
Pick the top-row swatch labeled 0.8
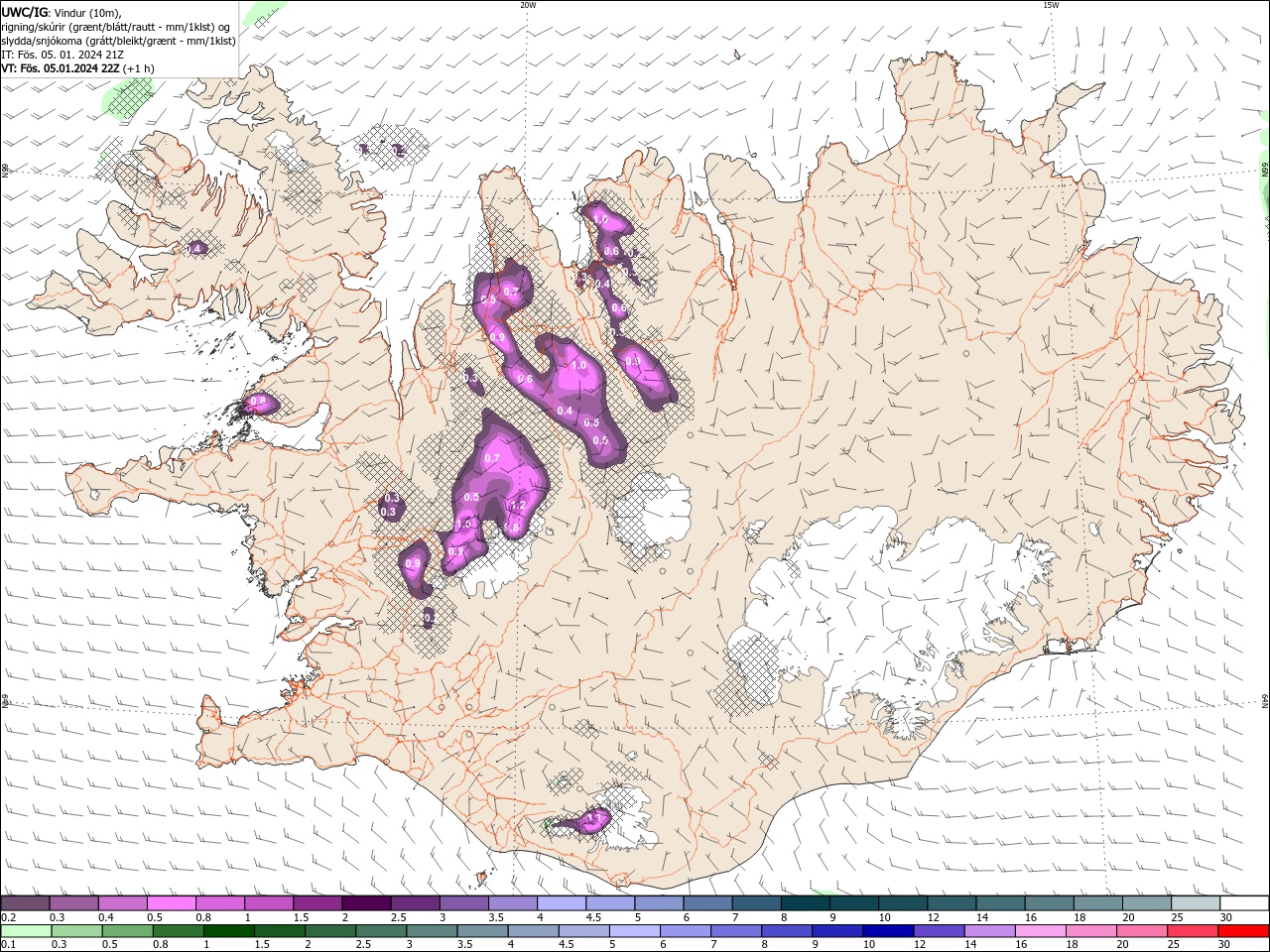[x=219, y=903]
